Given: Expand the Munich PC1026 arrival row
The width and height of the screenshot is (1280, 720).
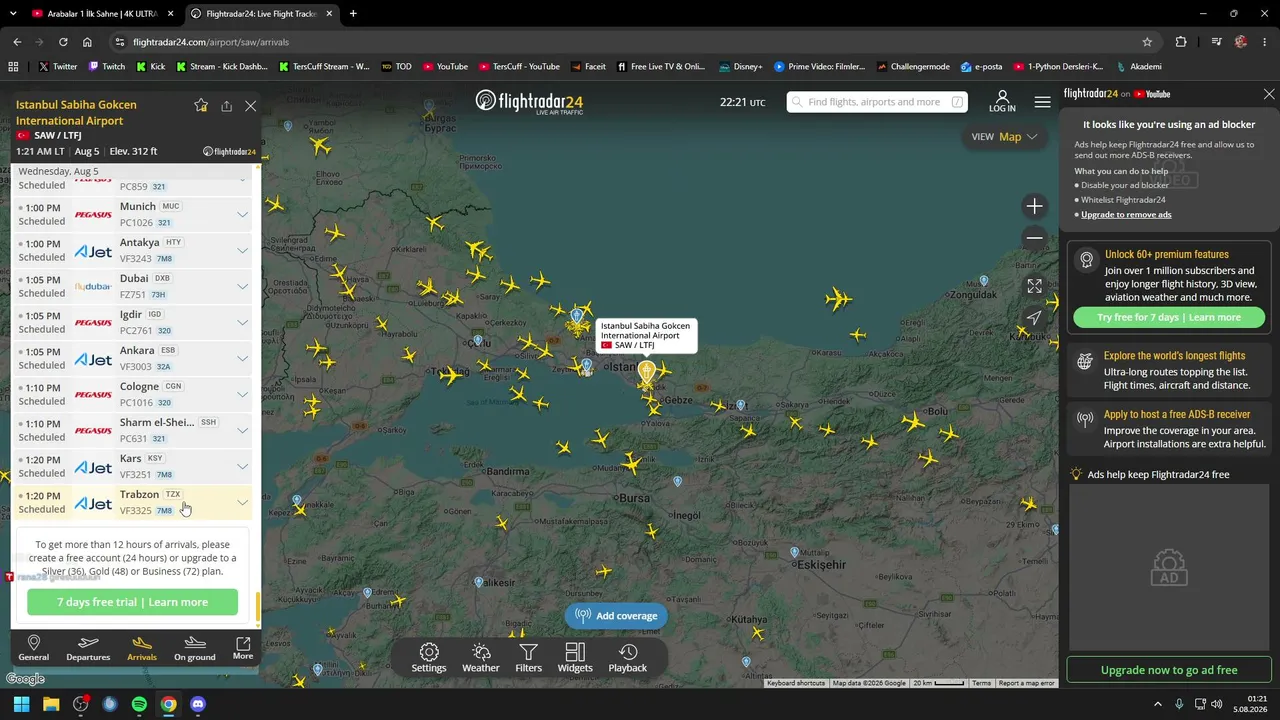Looking at the screenshot, I should click(242, 214).
